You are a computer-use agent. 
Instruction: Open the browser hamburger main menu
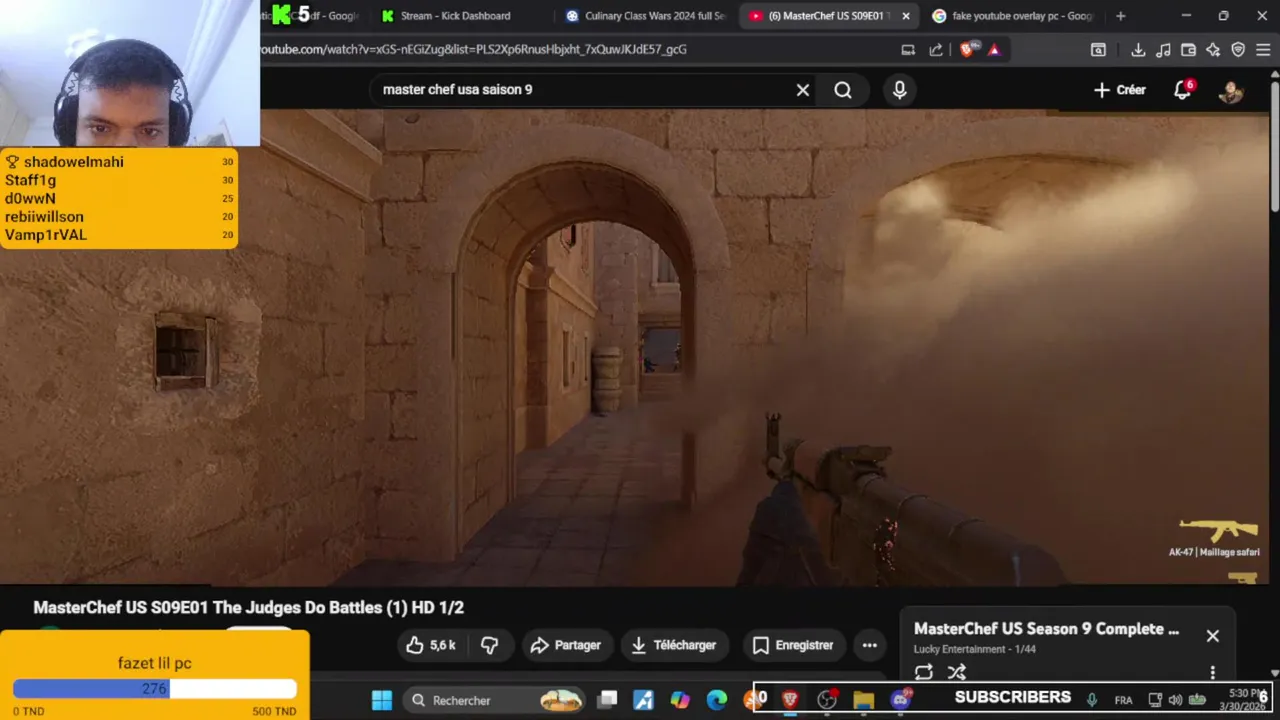(1263, 50)
